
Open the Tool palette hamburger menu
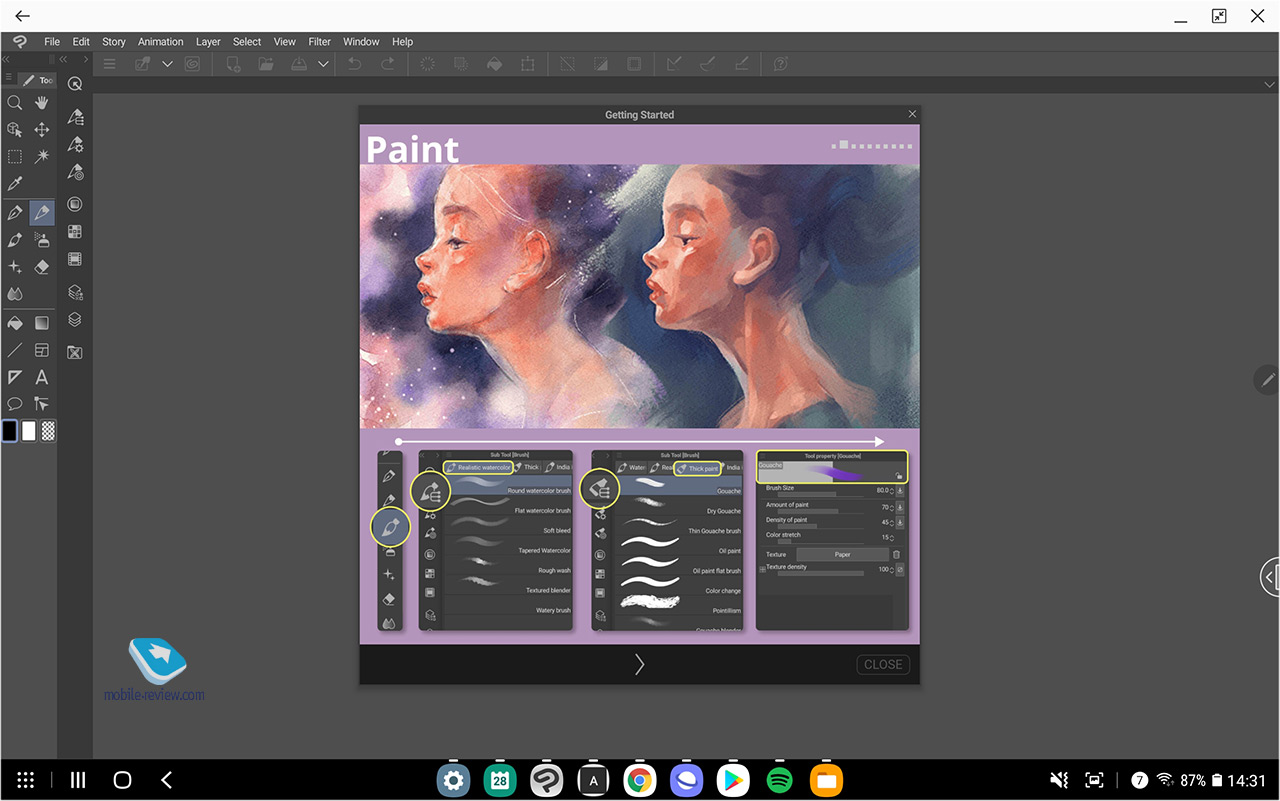(x=9, y=79)
